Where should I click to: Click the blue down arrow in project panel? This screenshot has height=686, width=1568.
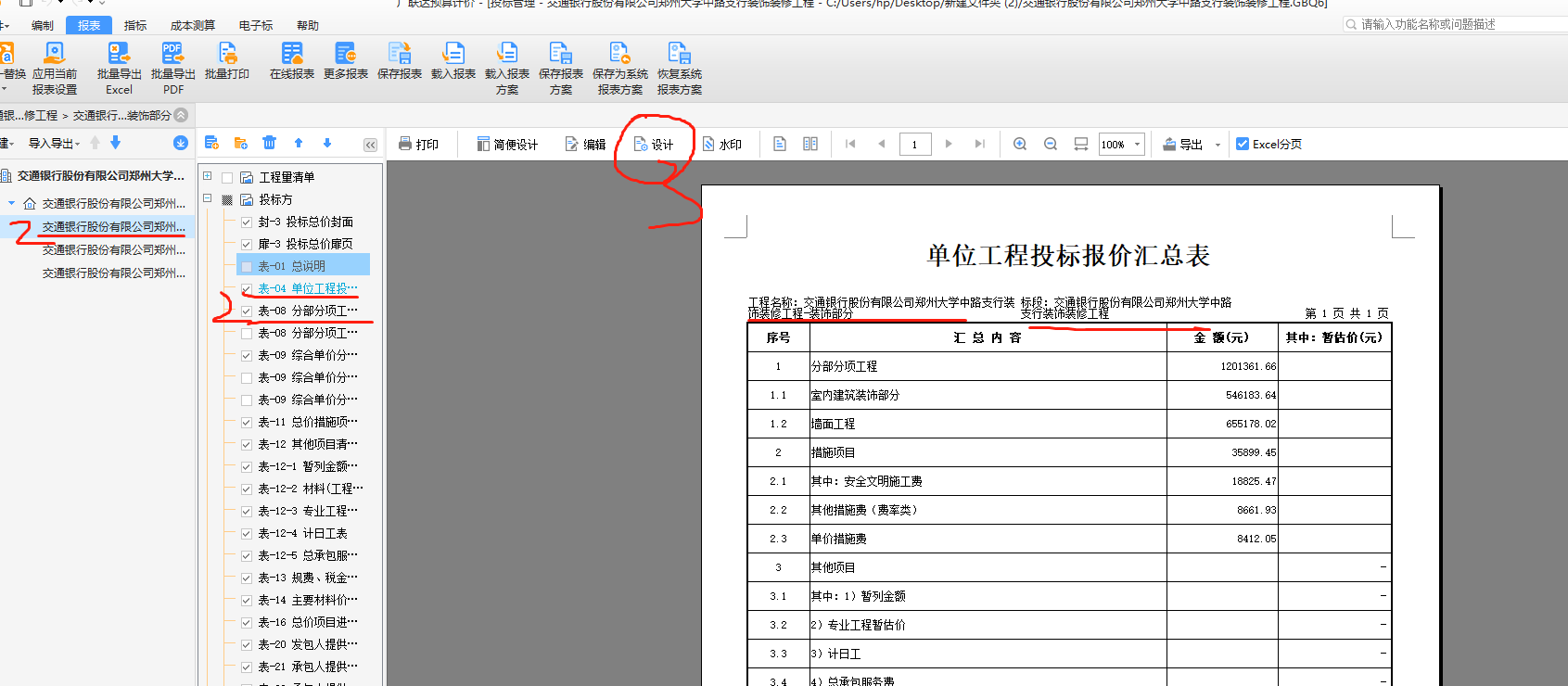pyautogui.click(x=115, y=143)
